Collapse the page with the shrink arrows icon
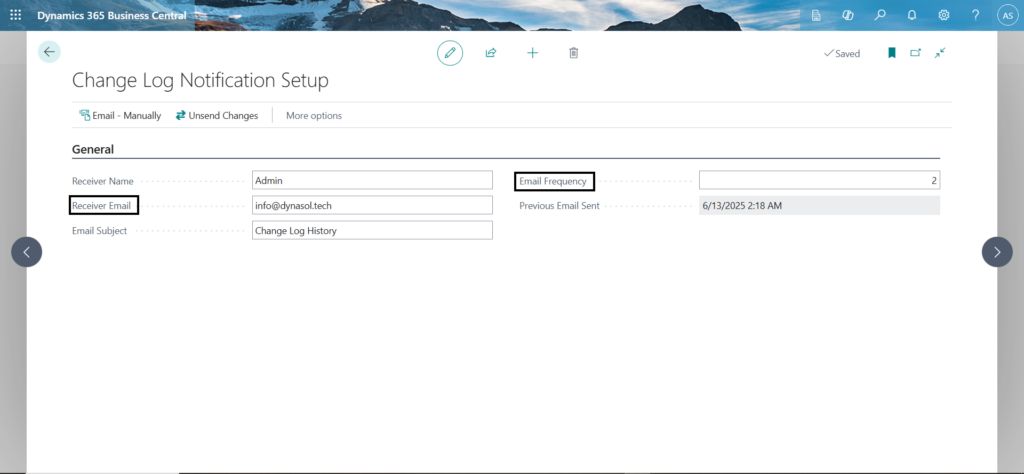The height and width of the screenshot is (474, 1024). 940,53
